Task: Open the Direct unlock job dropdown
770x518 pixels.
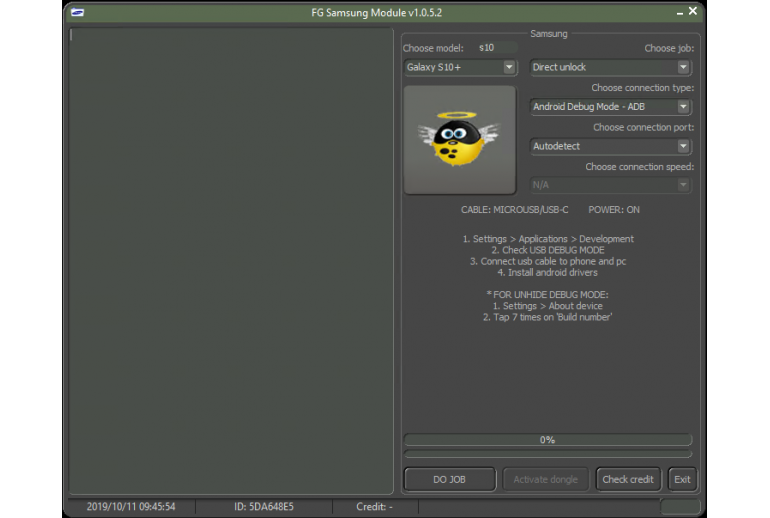Action: [611, 67]
